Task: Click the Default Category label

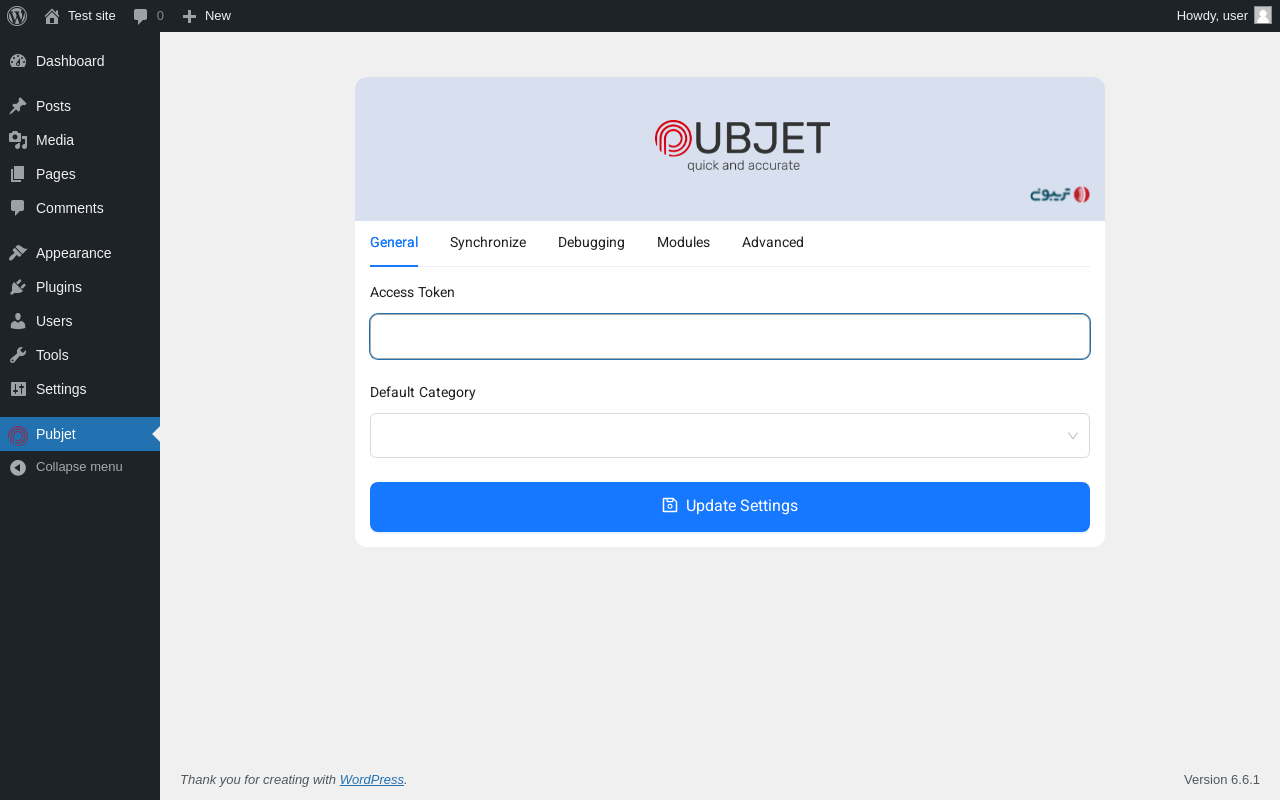Action: tap(423, 392)
